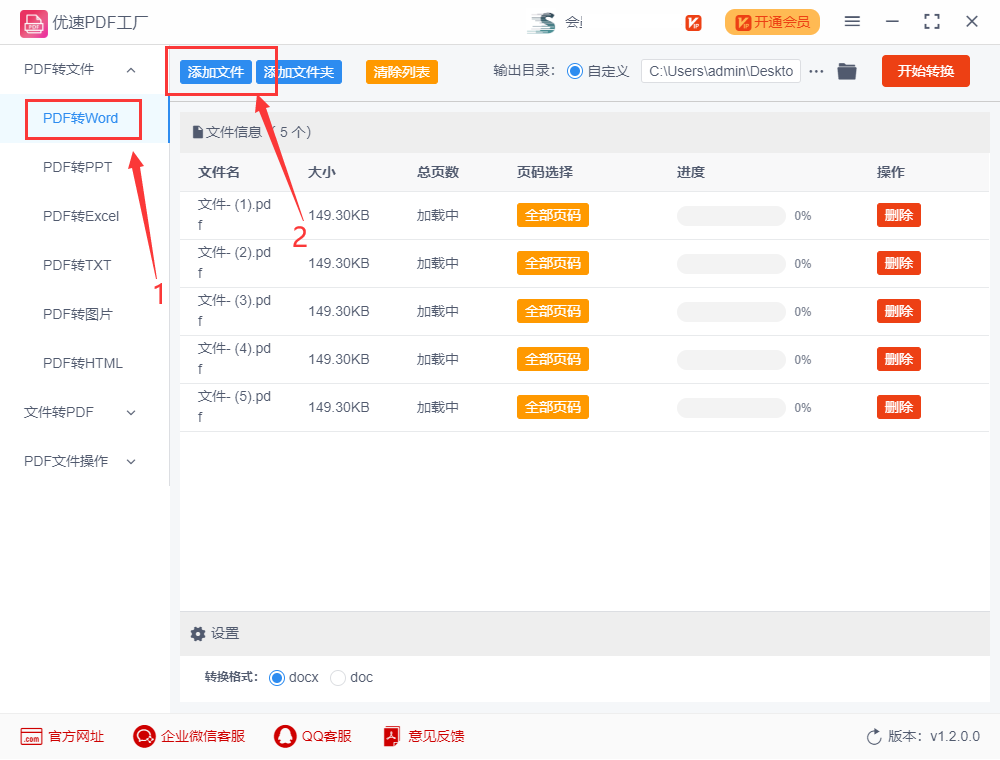Image resolution: width=1000 pixels, height=760 pixels.
Task: Click the VIP badge icon in title bar
Action: click(x=693, y=23)
